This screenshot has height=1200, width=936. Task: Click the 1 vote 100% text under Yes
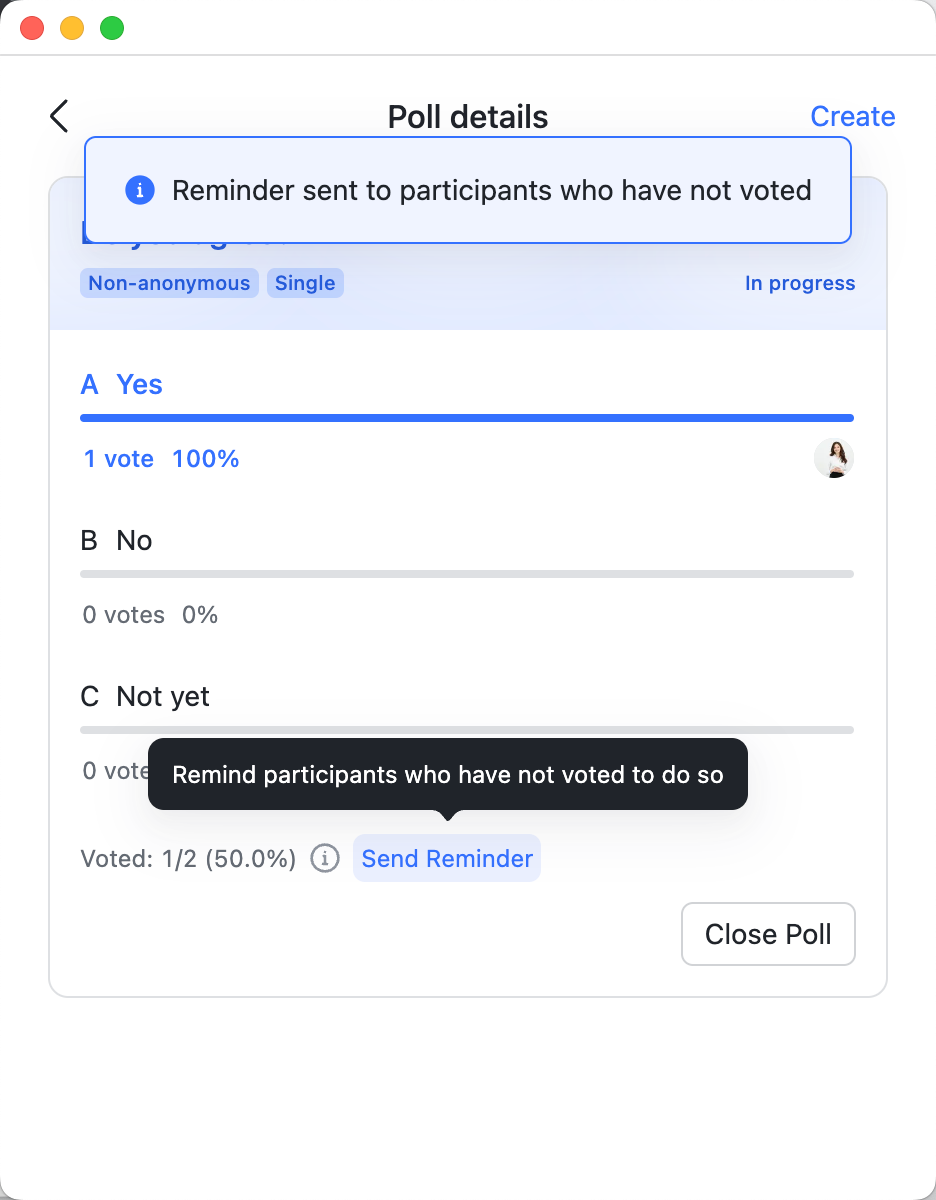point(160,458)
